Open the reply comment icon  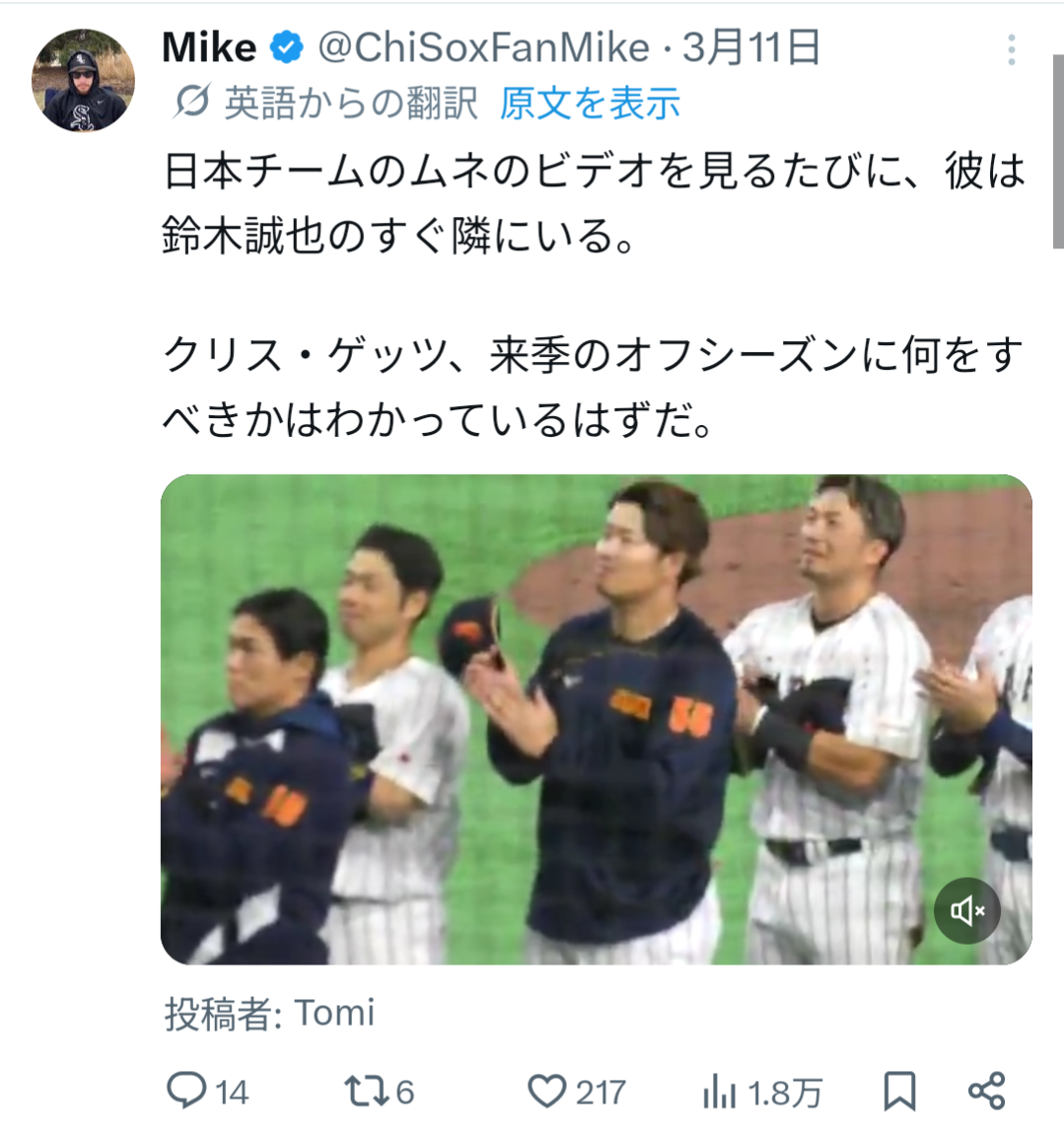coord(186,1091)
